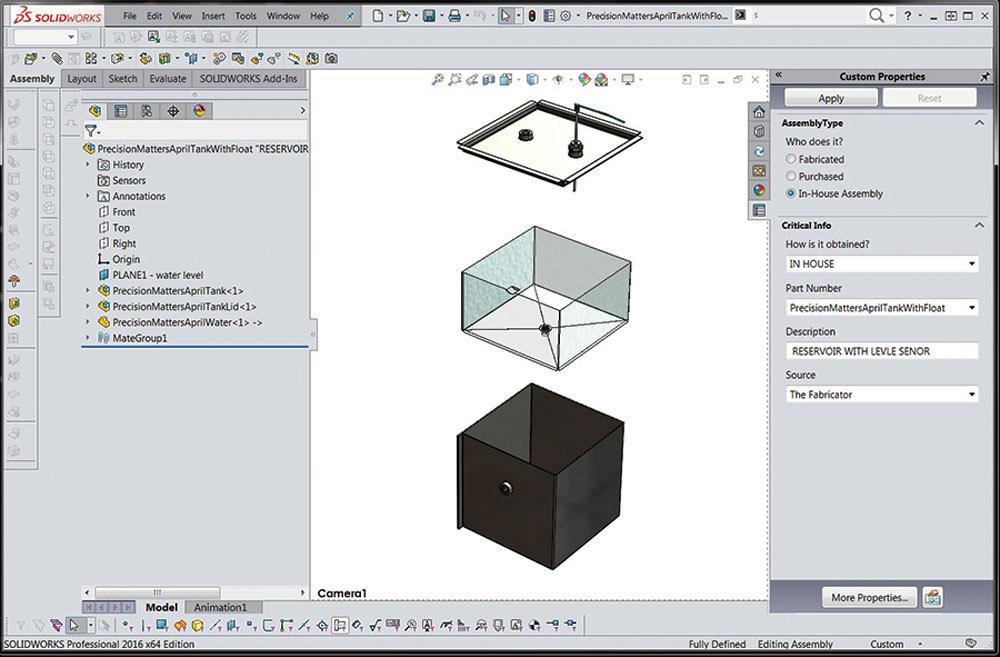Click the icon button beside More Properties
The height and width of the screenshot is (657, 1000).
(x=932, y=598)
